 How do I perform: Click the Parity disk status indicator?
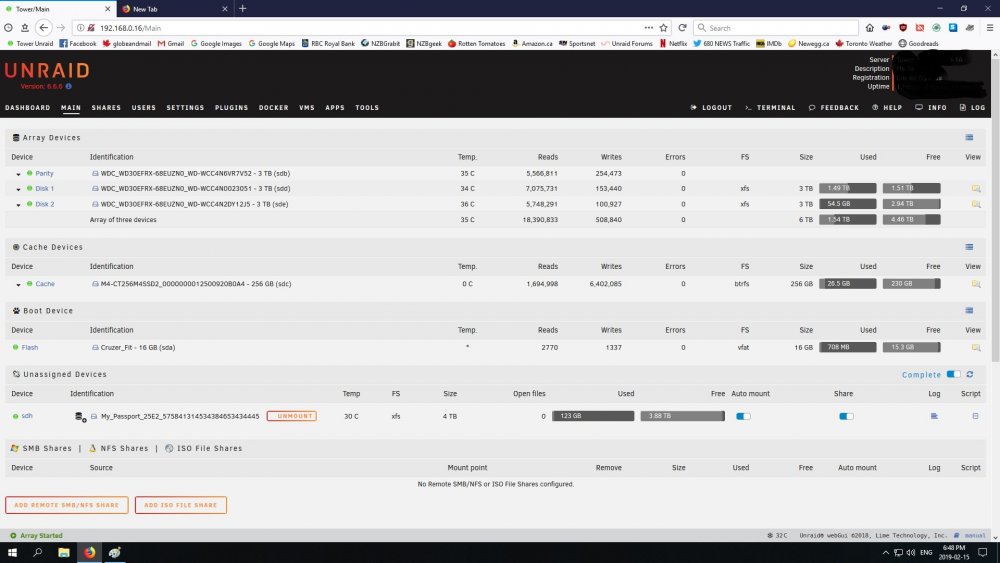tap(29, 173)
